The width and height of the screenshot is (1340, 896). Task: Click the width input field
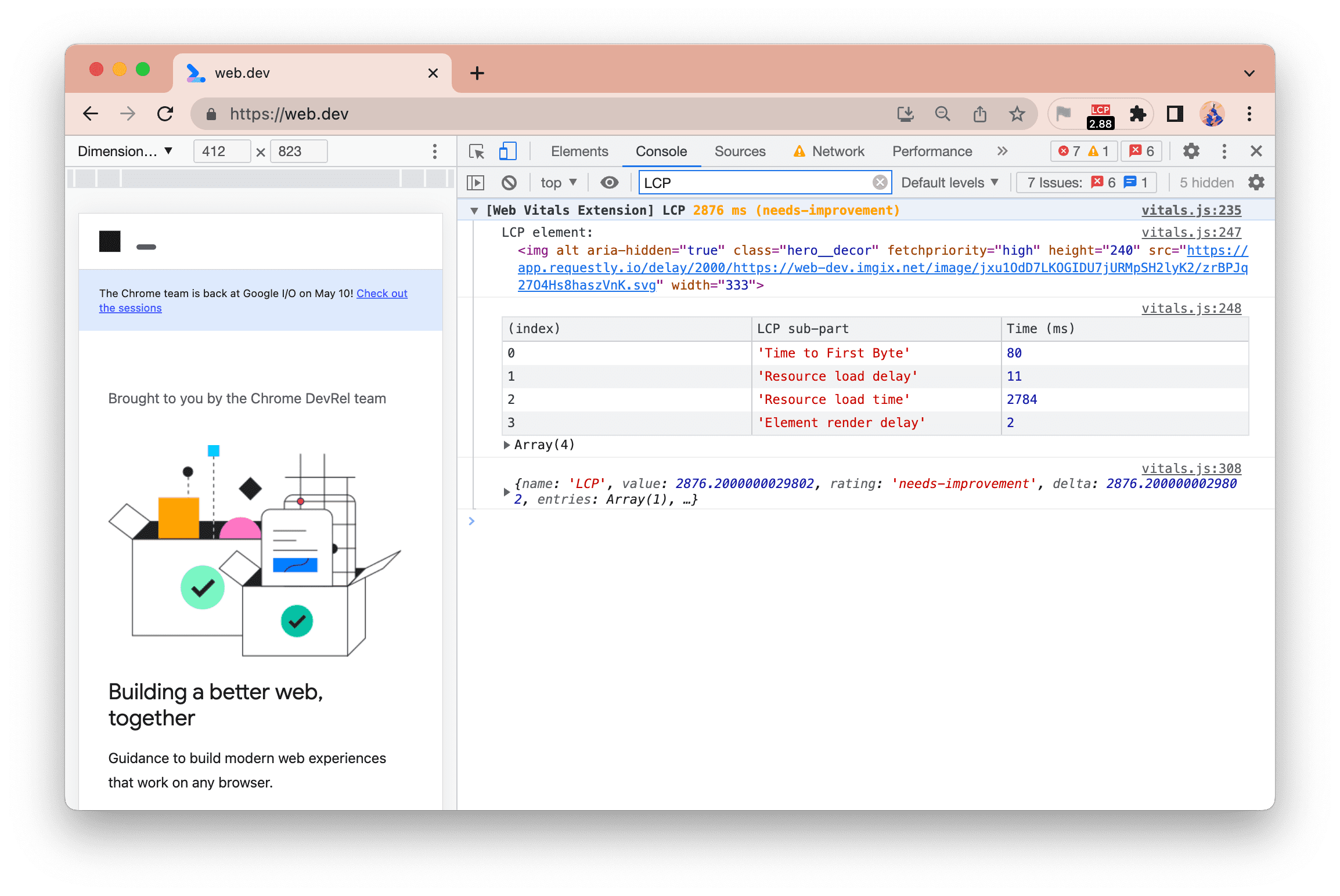coord(219,151)
